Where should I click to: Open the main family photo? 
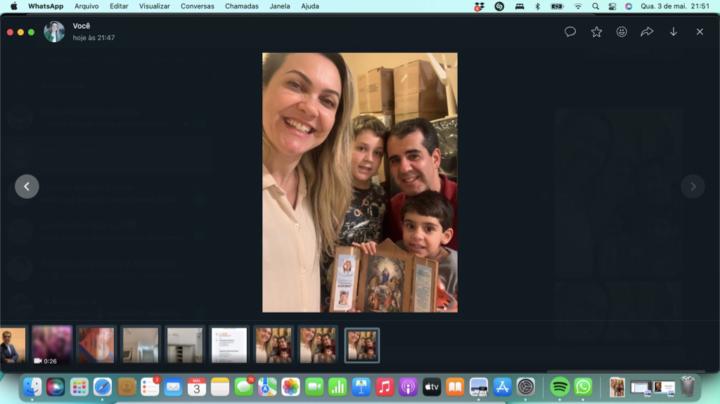pyautogui.click(x=360, y=182)
